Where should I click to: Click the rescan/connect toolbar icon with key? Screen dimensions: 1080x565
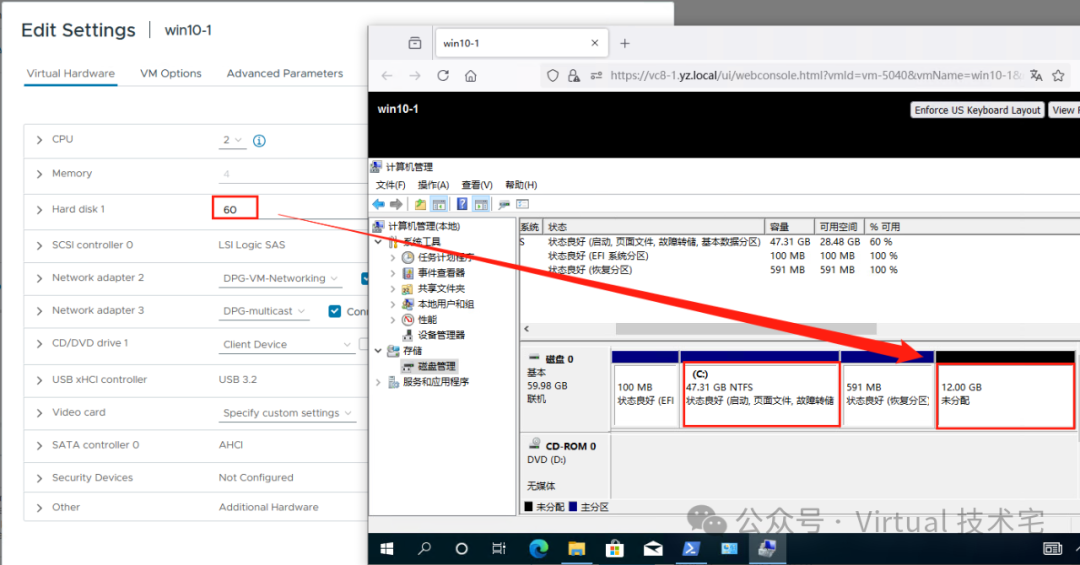(504, 204)
